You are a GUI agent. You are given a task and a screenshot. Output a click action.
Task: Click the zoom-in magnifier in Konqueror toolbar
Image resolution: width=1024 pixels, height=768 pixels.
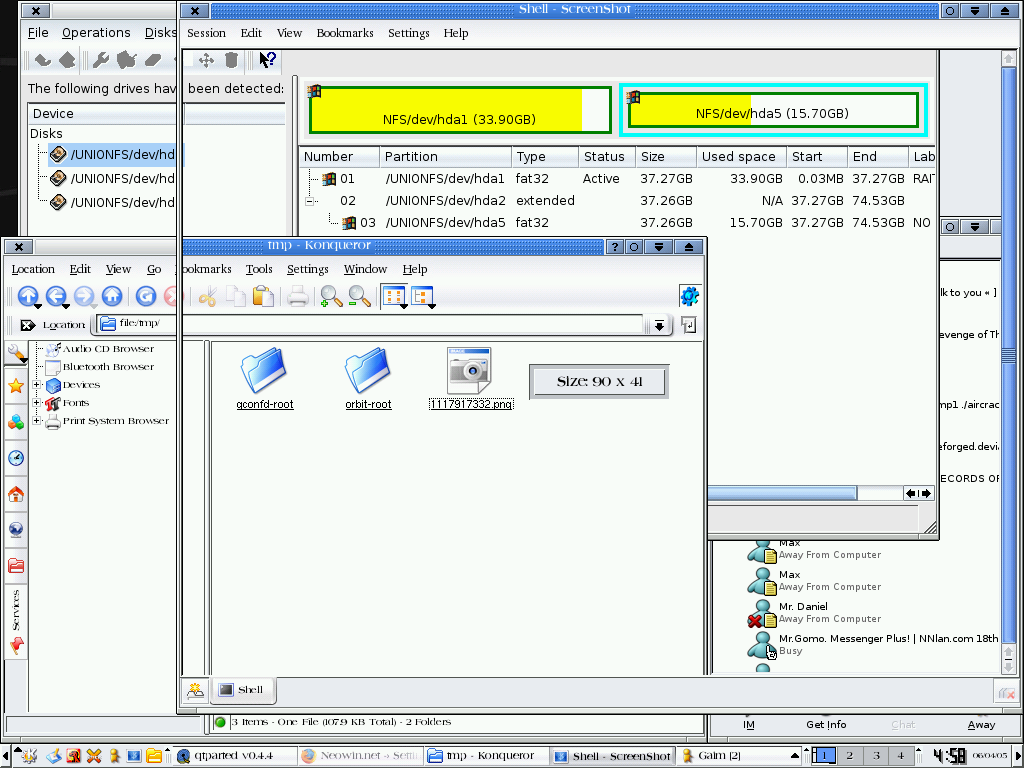330,297
